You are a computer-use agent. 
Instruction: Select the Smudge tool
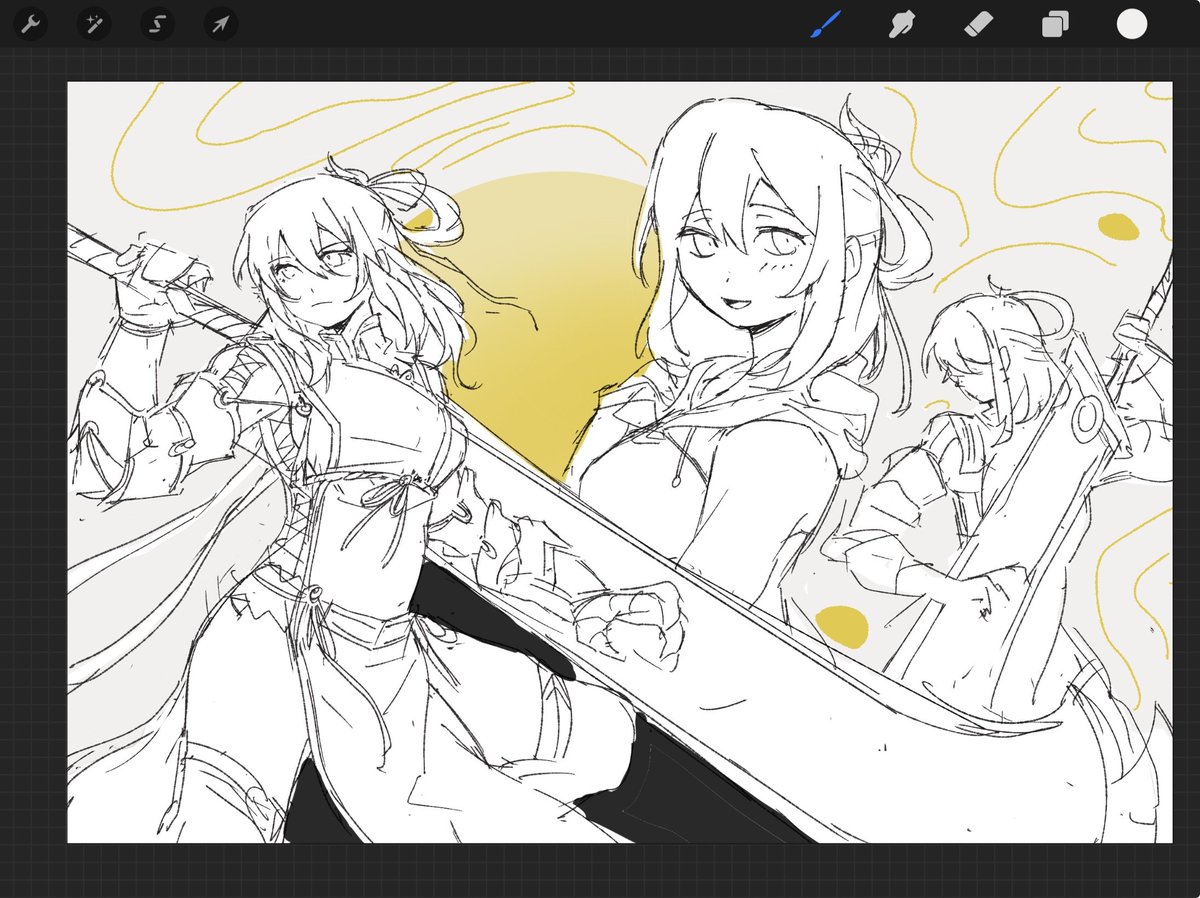pos(902,24)
